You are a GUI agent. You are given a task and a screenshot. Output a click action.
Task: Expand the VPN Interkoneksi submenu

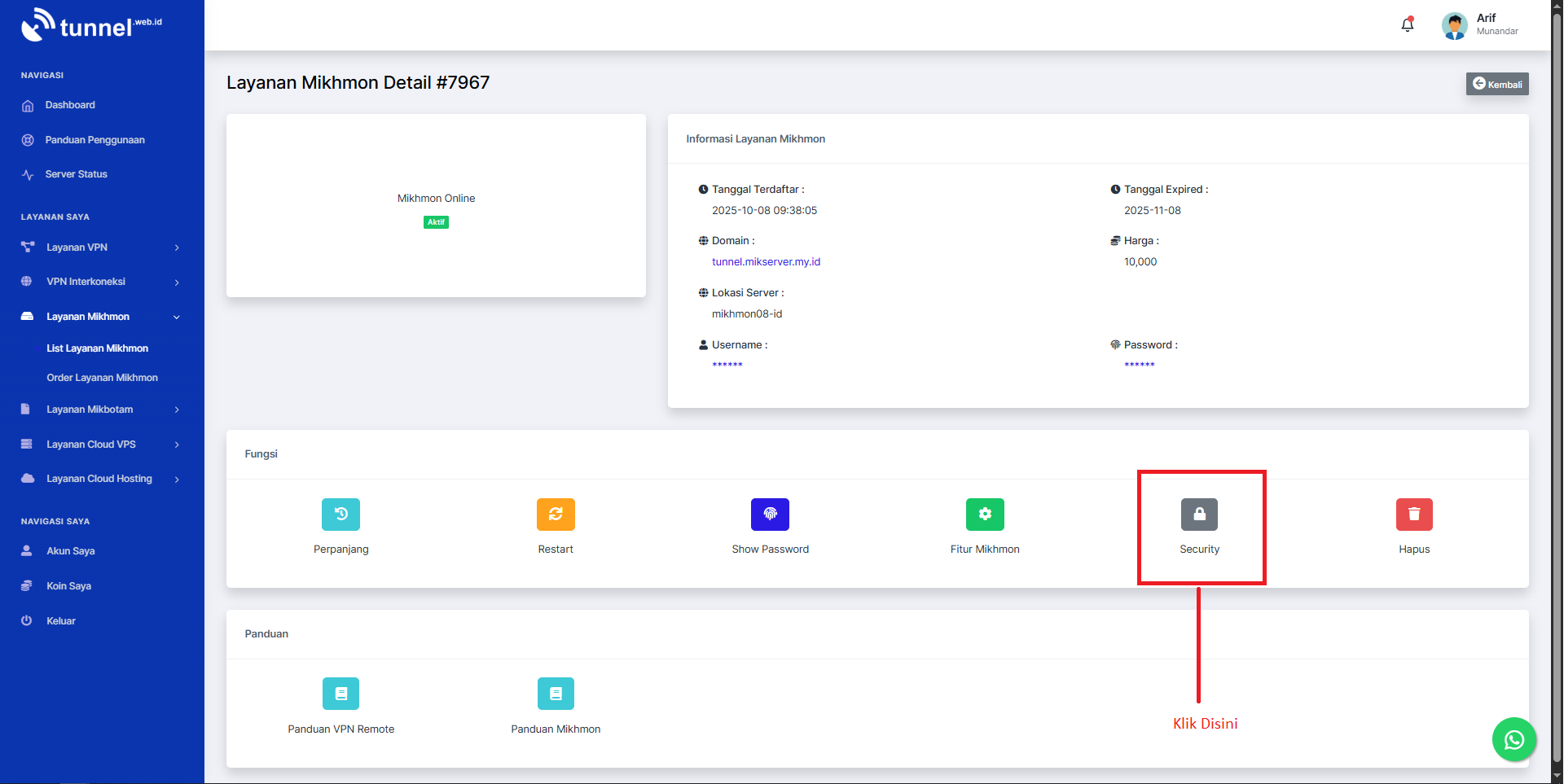tap(99, 282)
